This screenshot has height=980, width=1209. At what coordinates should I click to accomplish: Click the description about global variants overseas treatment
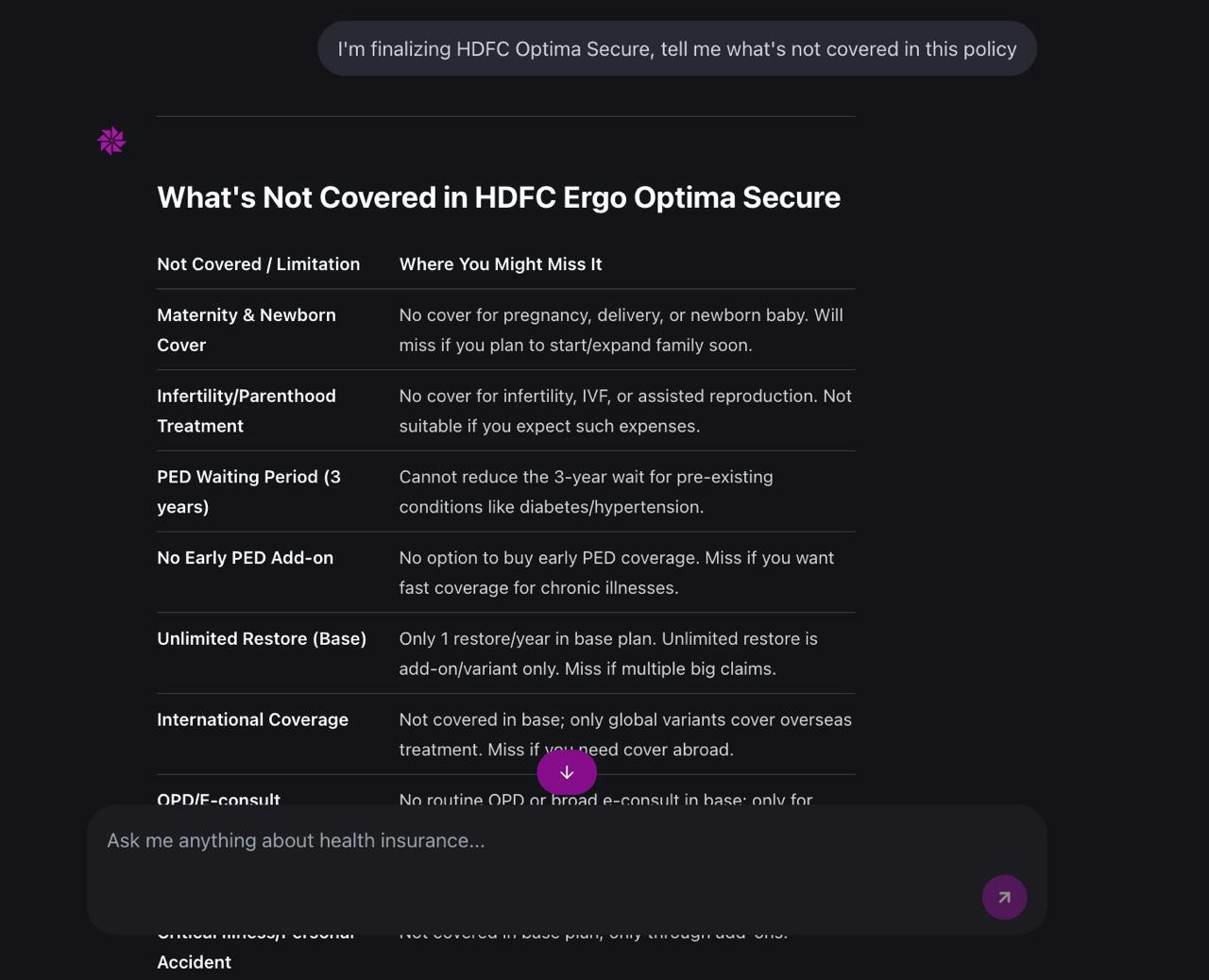(625, 735)
